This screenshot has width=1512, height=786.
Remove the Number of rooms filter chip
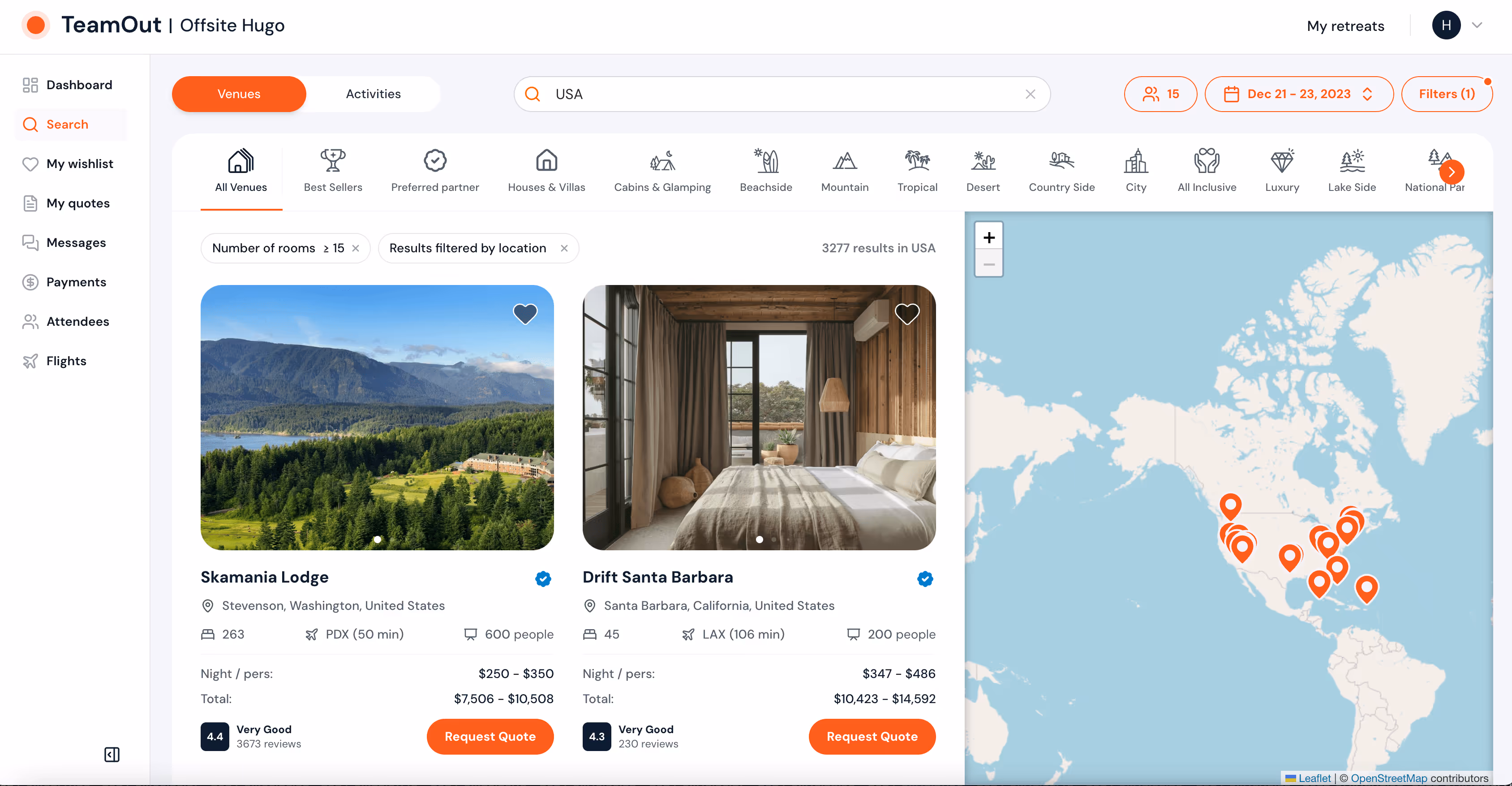click(356, 249)
